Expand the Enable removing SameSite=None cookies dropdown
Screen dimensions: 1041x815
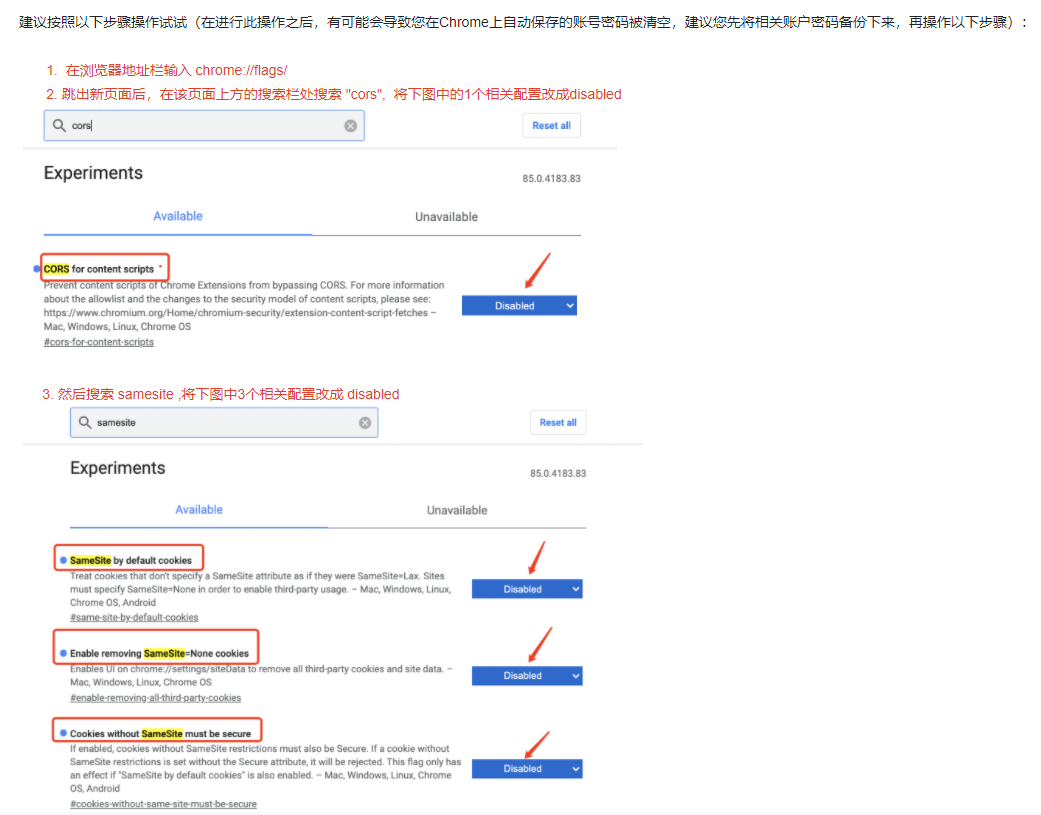coord(526,676)
